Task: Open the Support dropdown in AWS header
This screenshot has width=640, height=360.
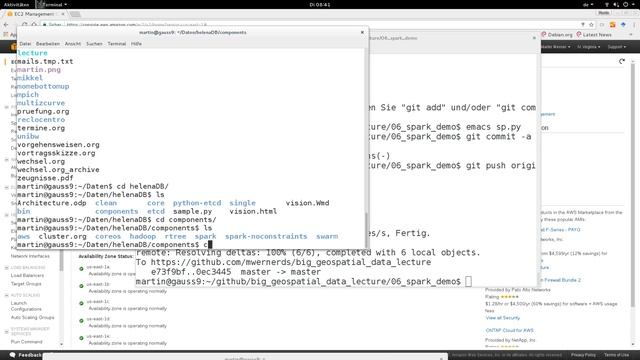Action: (616, 47)
